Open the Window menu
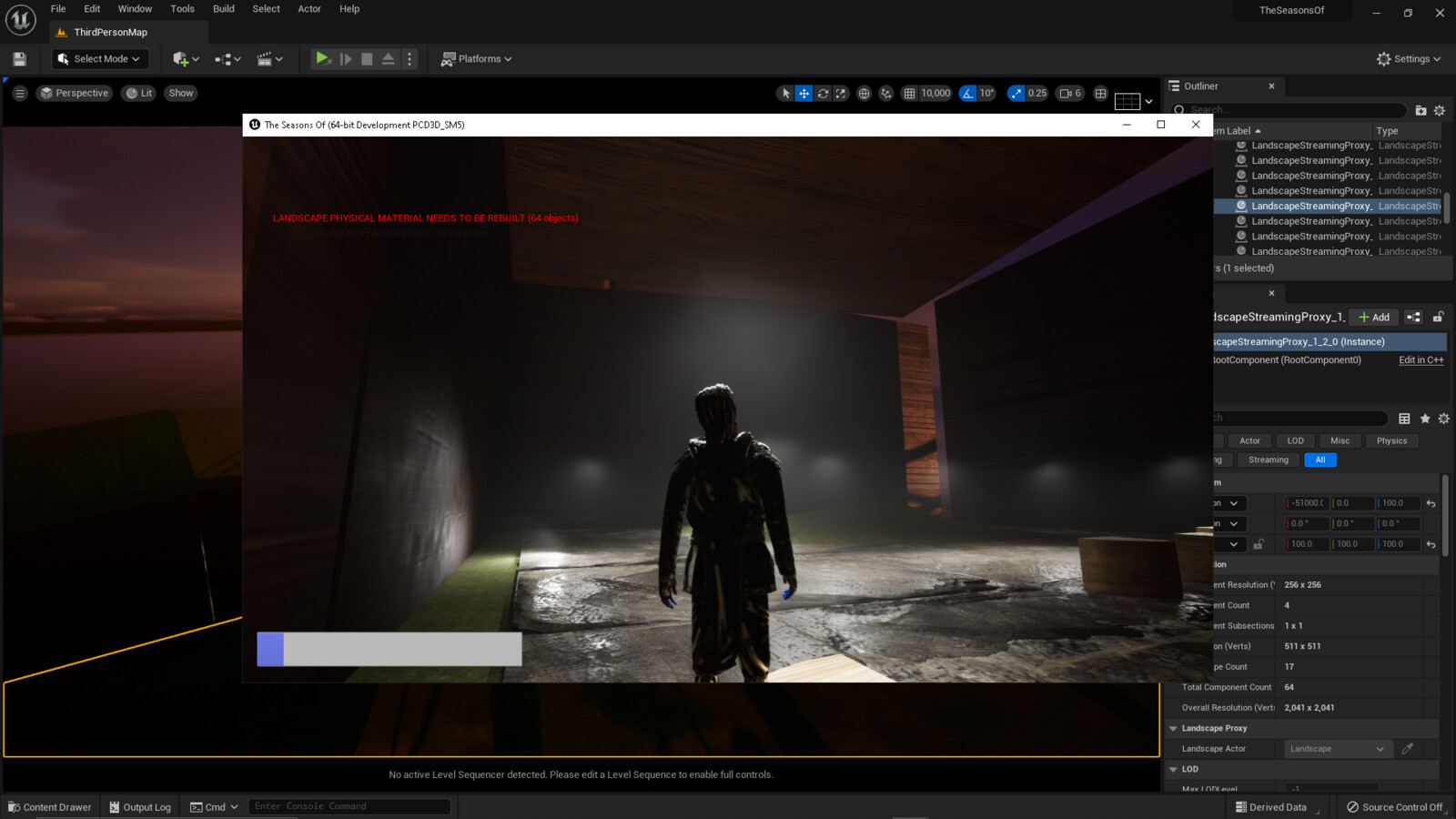This screenshot has height=819, width=1456. 135,9
